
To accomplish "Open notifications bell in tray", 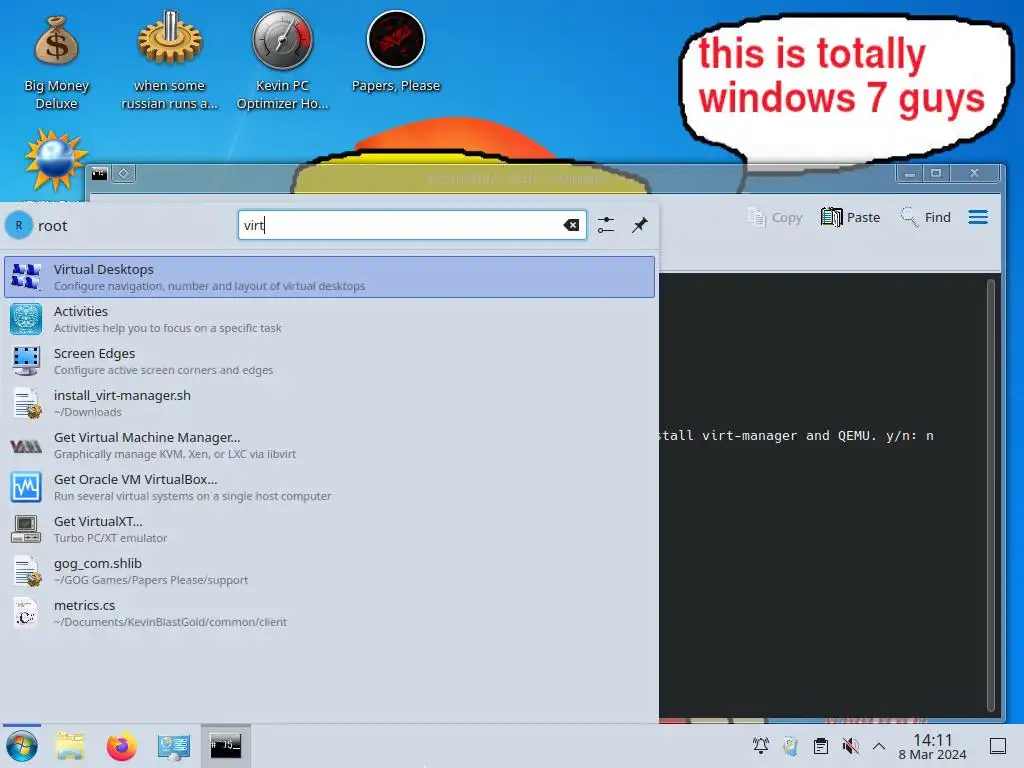I will pos(760,746).
